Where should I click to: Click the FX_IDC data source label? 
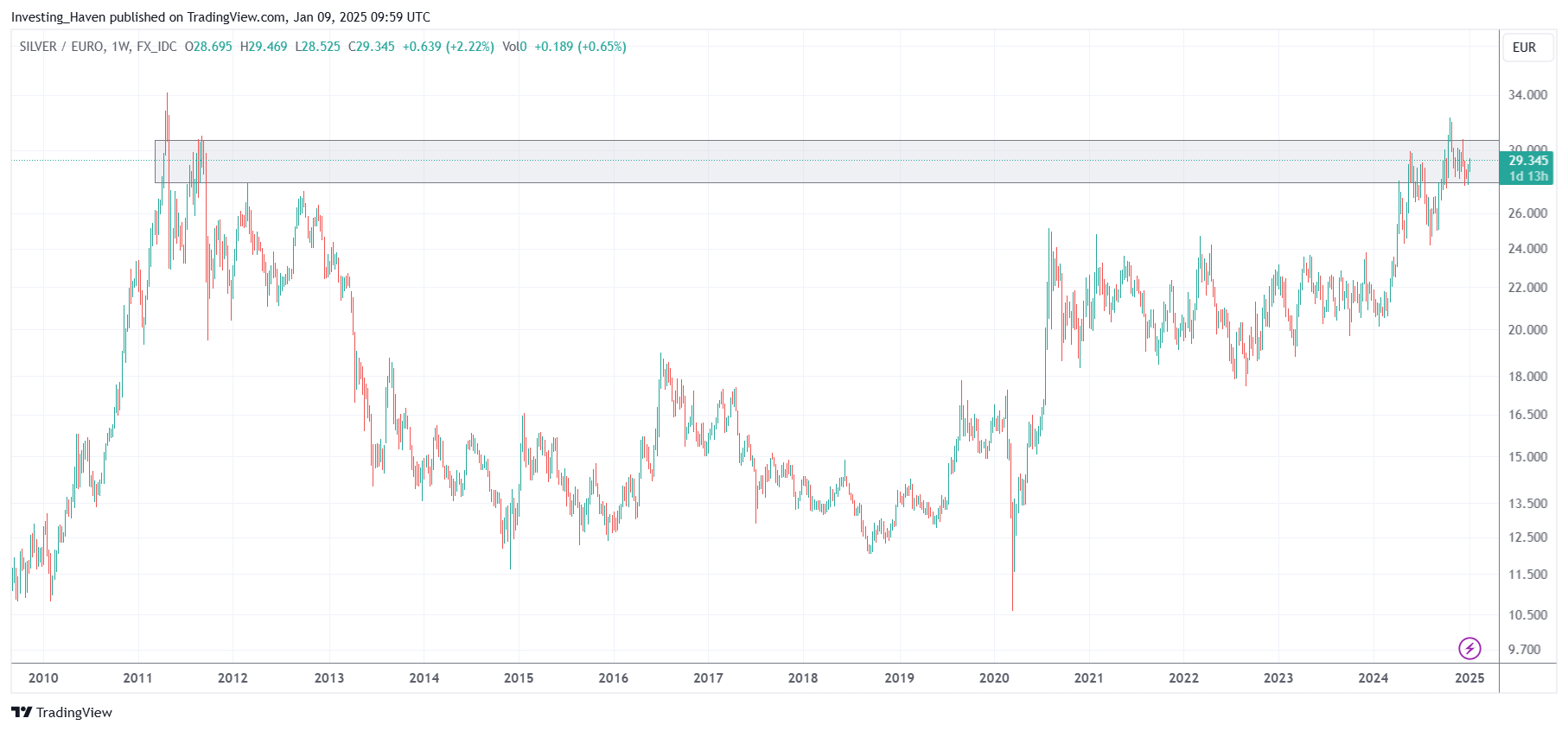click(156, 47)
